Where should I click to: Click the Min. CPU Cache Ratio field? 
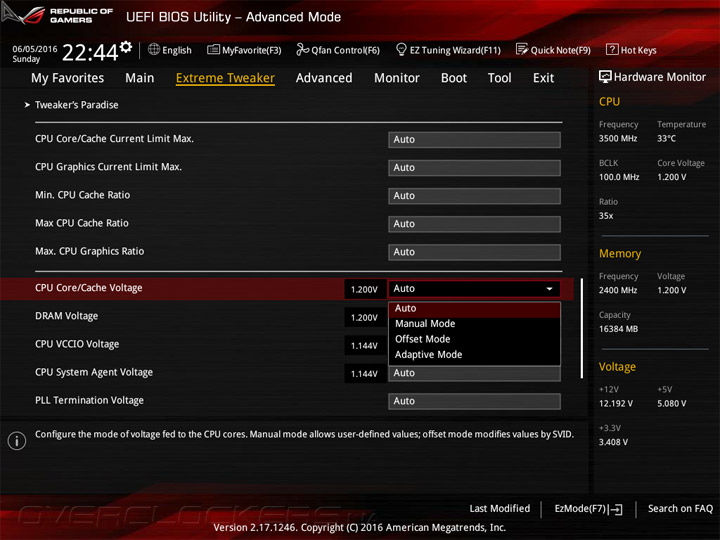(x=474, y=196)
